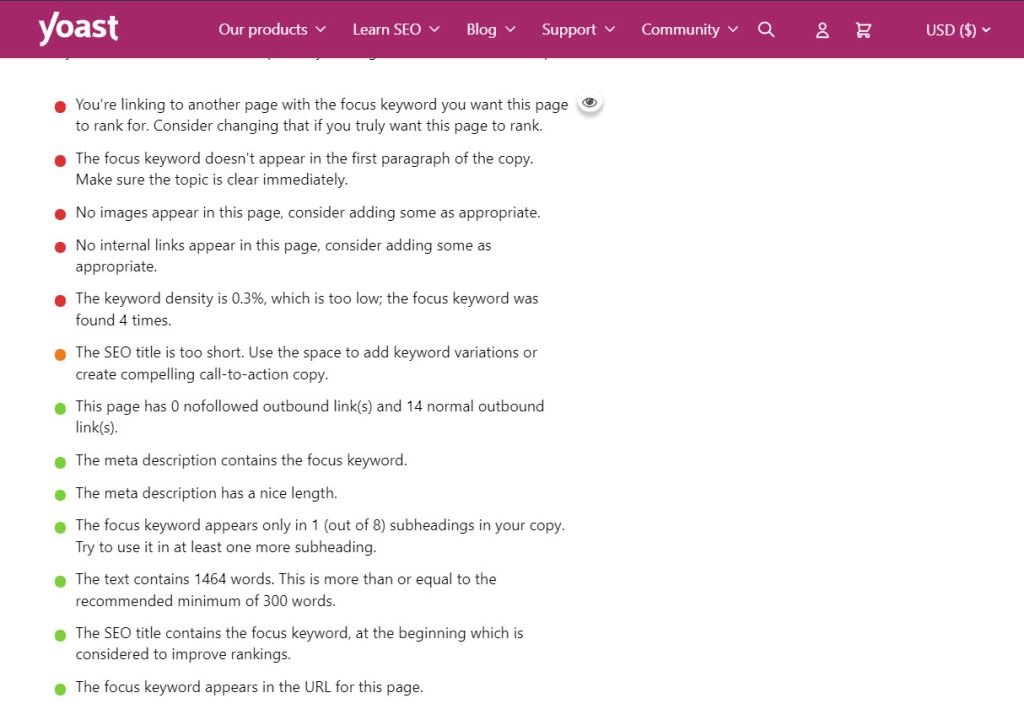Expand the Learn SEO dropdown
This screenshot has height=725, width=1024.
tap(396, 30)
